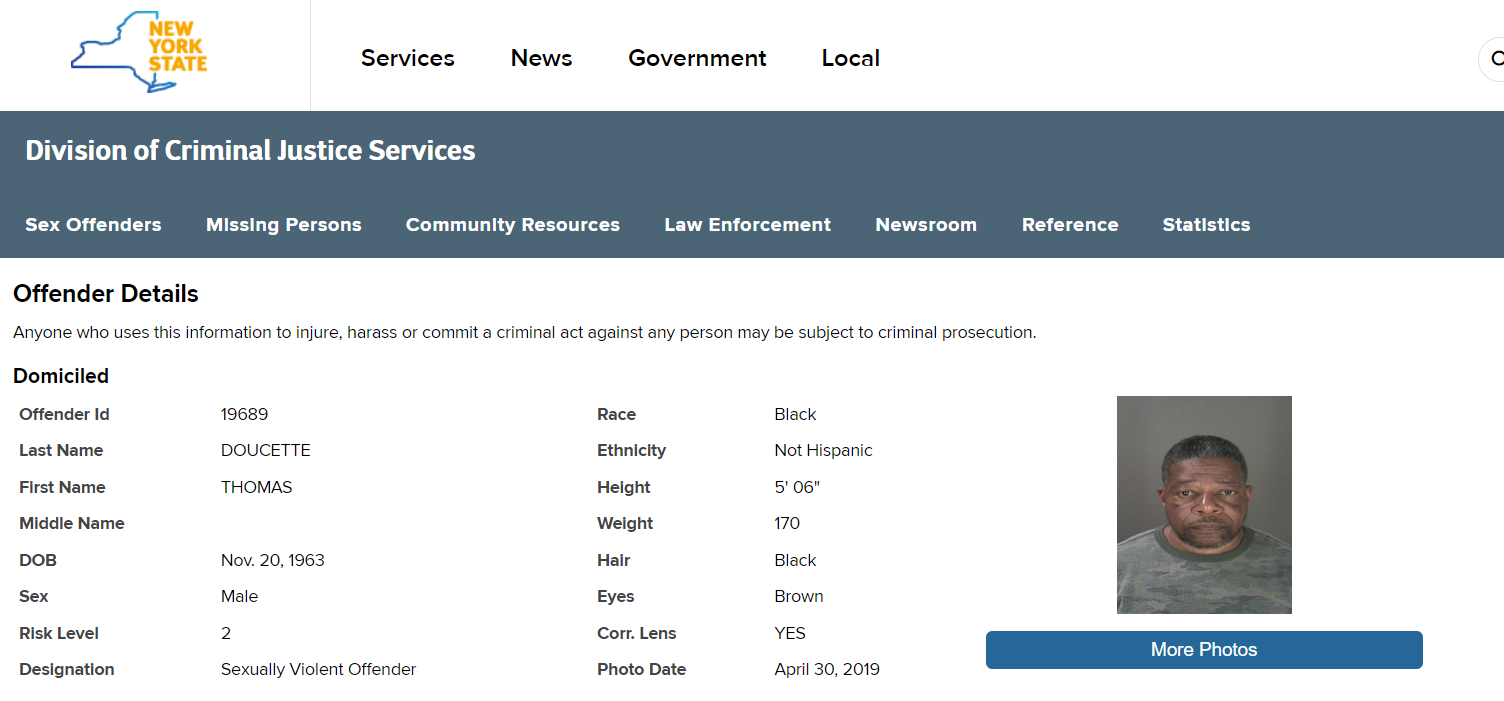This screenshot has height=701, width=1504.
Task: Select the Hair value Black
Action: click(x=796, y=560)
